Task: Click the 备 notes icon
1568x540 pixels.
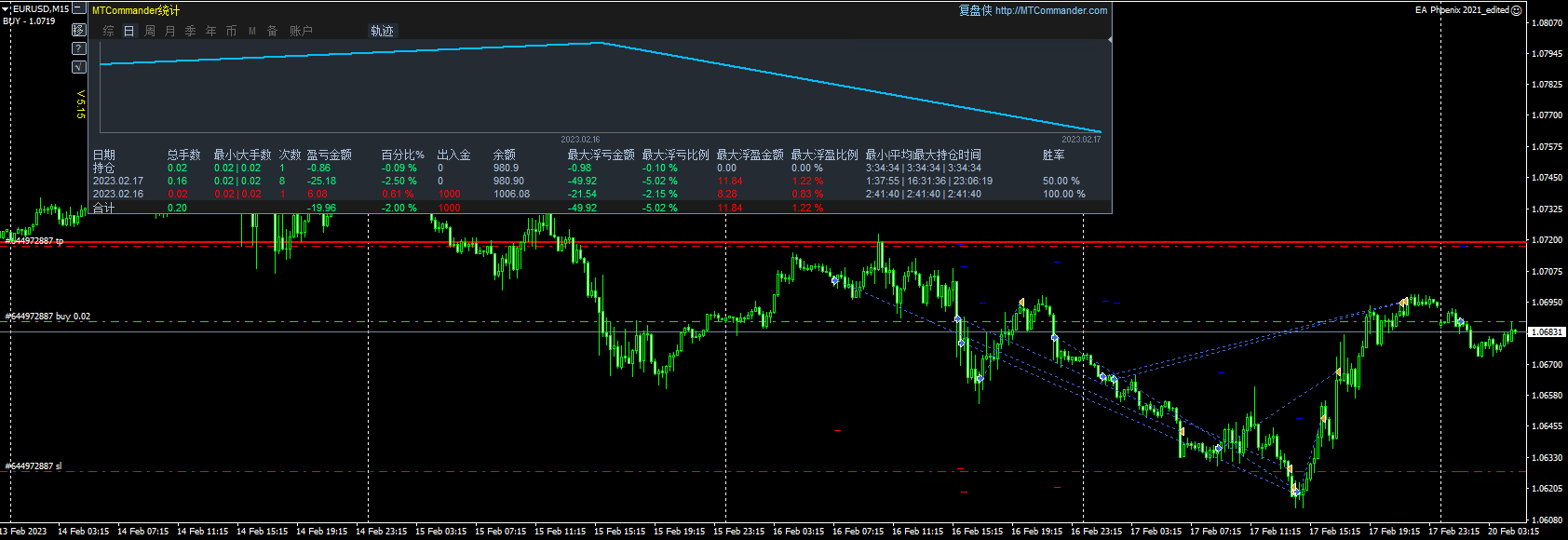Action: point(272,31)
